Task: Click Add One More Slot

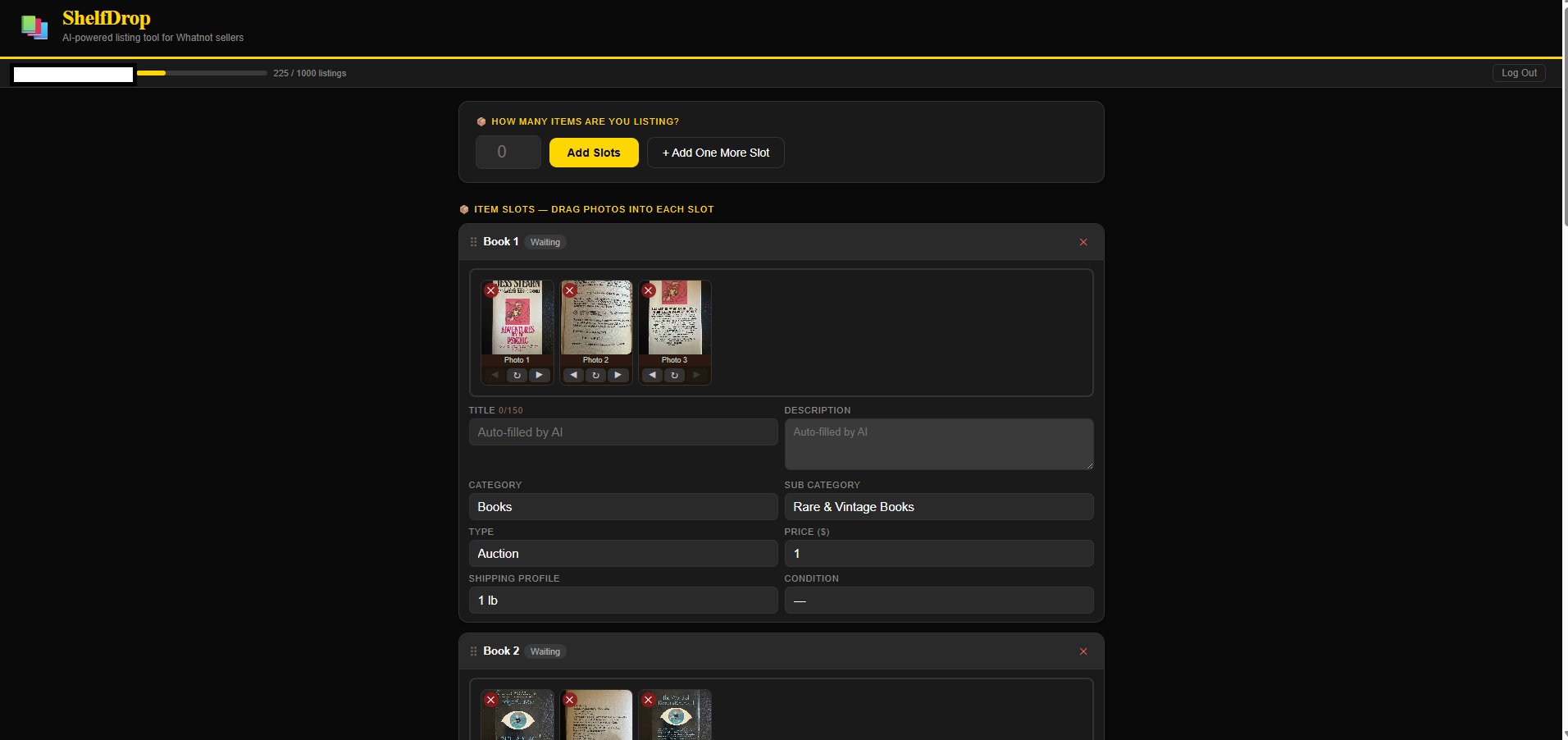Action: click(x=716, y=153)
